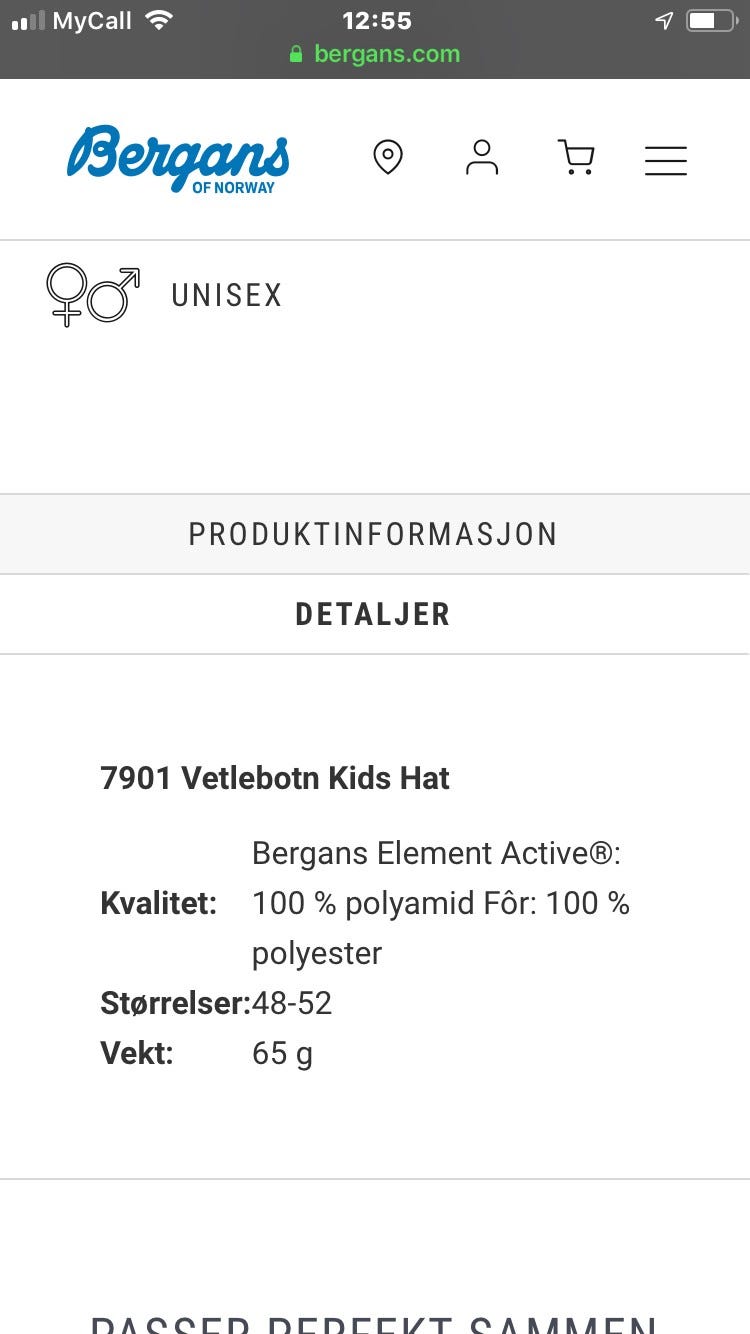Tap the Størrelser value 48-52
The height and width of the screenshot is (1334, 750).
(292, 1003)
